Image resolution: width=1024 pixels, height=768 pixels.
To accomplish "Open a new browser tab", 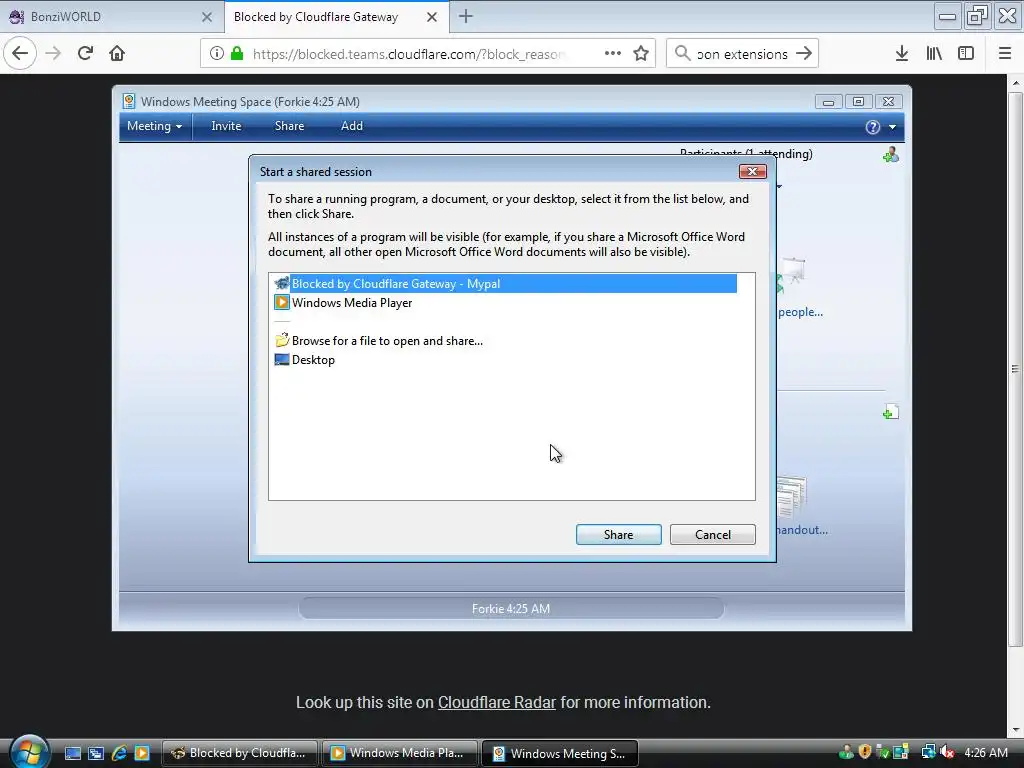I will [x=466, y=16].
